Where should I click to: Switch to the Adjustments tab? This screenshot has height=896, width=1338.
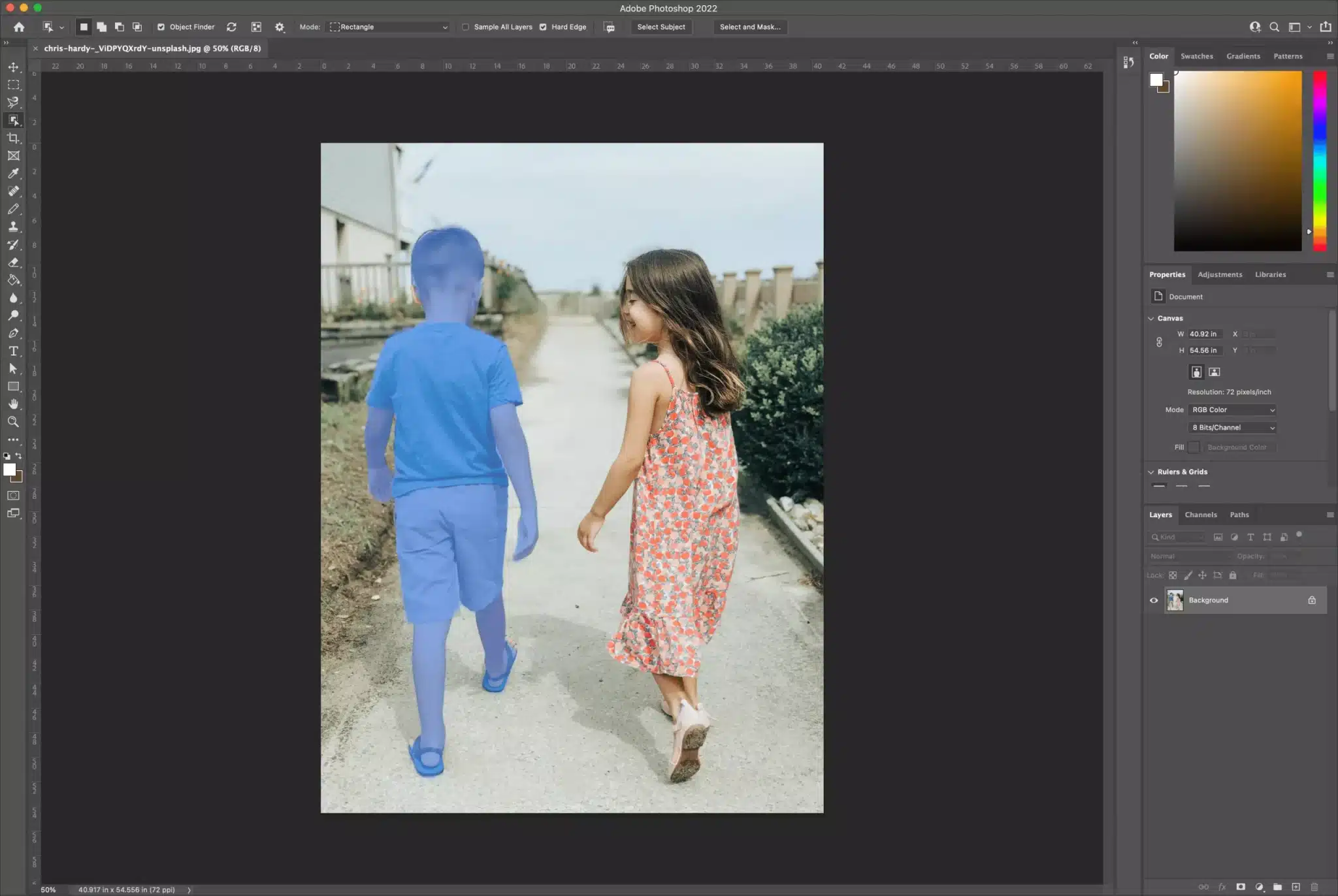1220,274
